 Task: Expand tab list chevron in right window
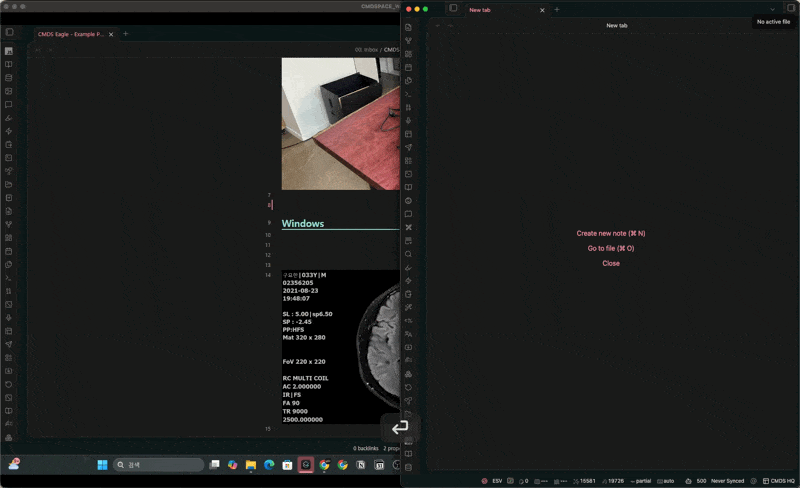pyautogui.click(x=772, y=9)
